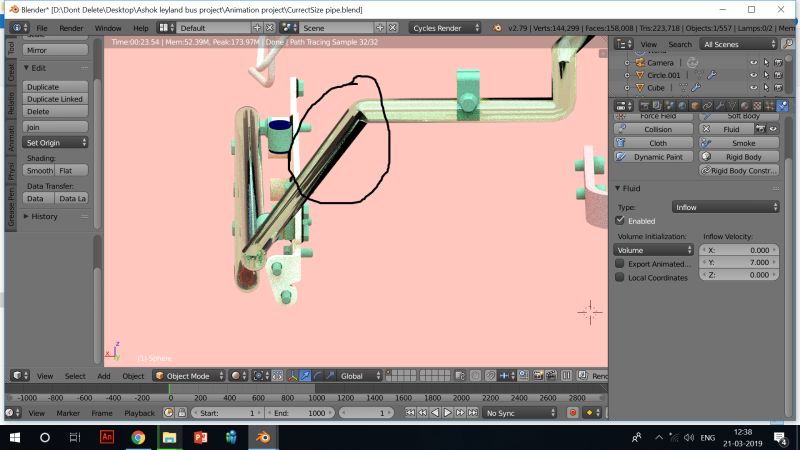
Task: Open the Mesh Data triangle tab icon
Action: pyautogui.click(x=732, y=106)
